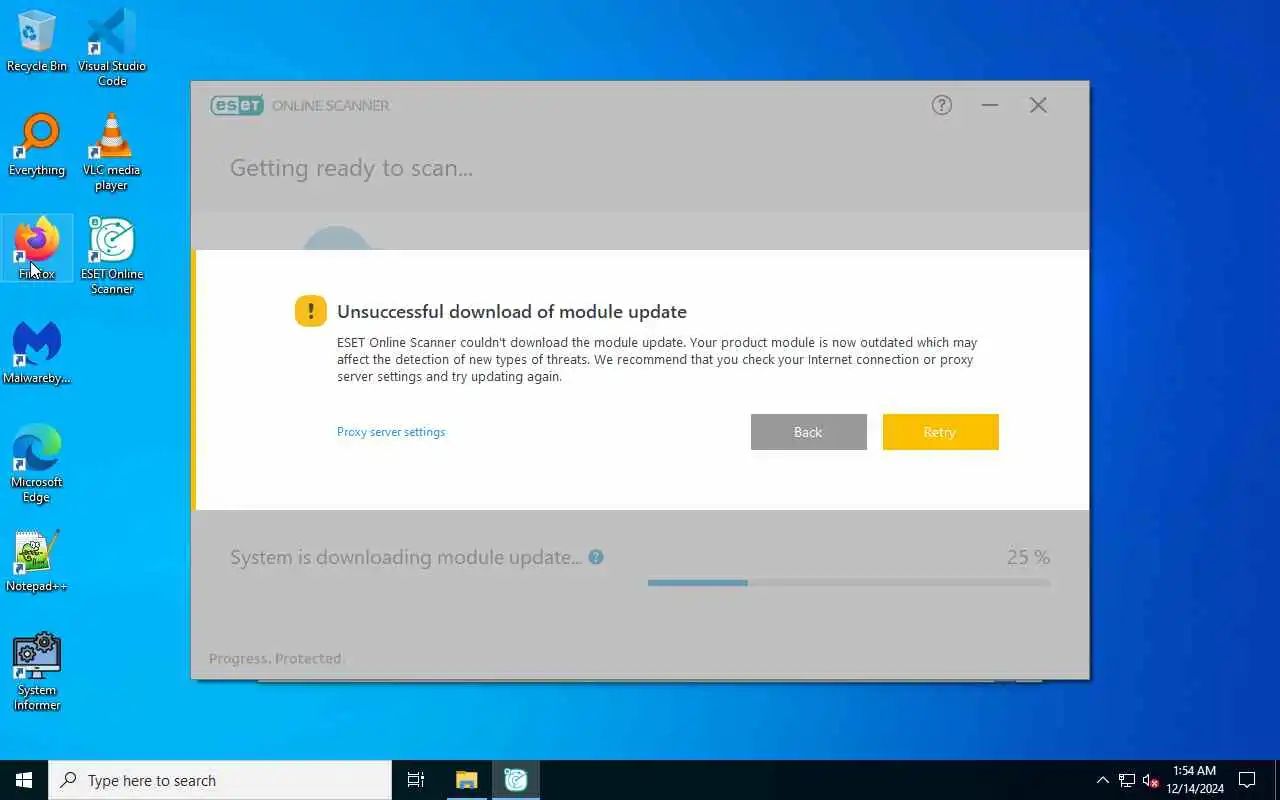Click the yellow warning exclamation icon
Screen dimensions: 1280x800
point(311,311)
